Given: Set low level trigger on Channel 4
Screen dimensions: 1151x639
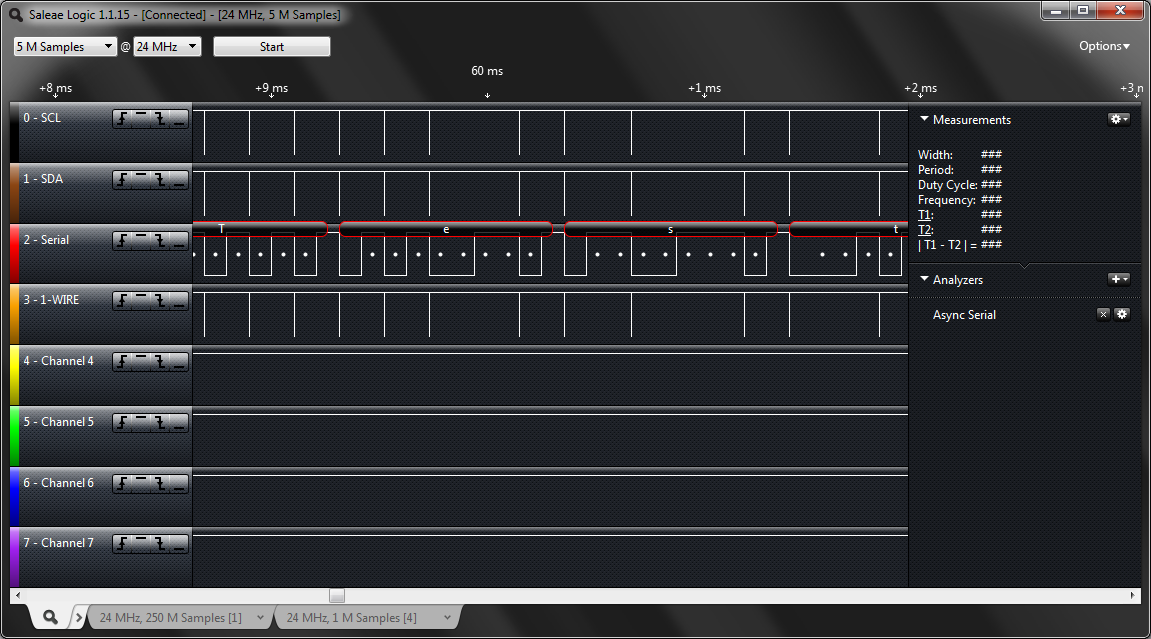Looking at the screenshot, I should coord(178,362).
